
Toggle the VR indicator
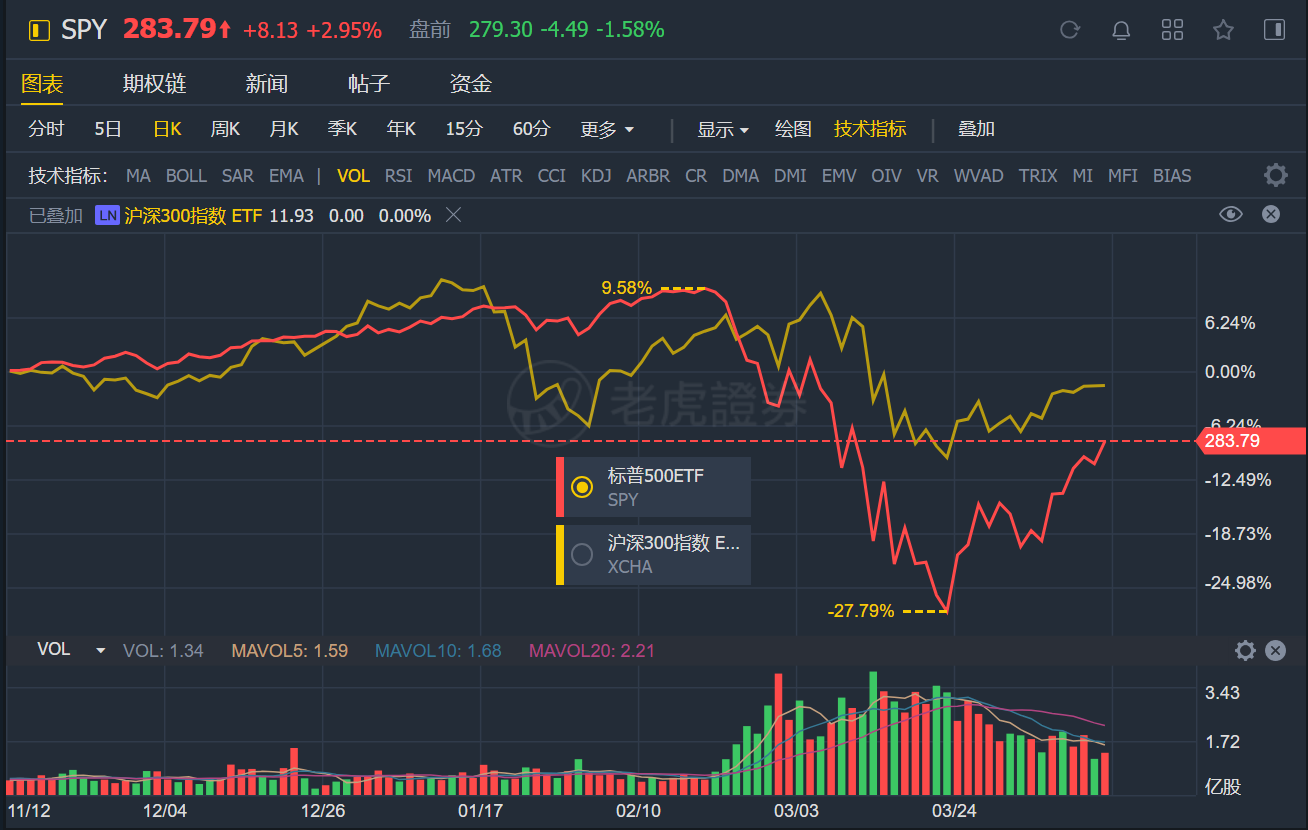pos(927,176)
